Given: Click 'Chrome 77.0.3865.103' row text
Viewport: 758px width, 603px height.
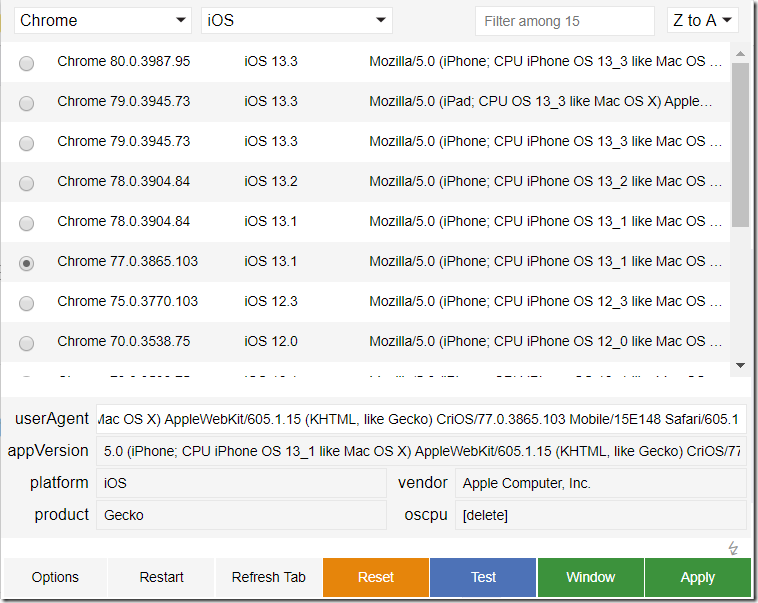Looking at the screenshot, I should pos(128,261).
